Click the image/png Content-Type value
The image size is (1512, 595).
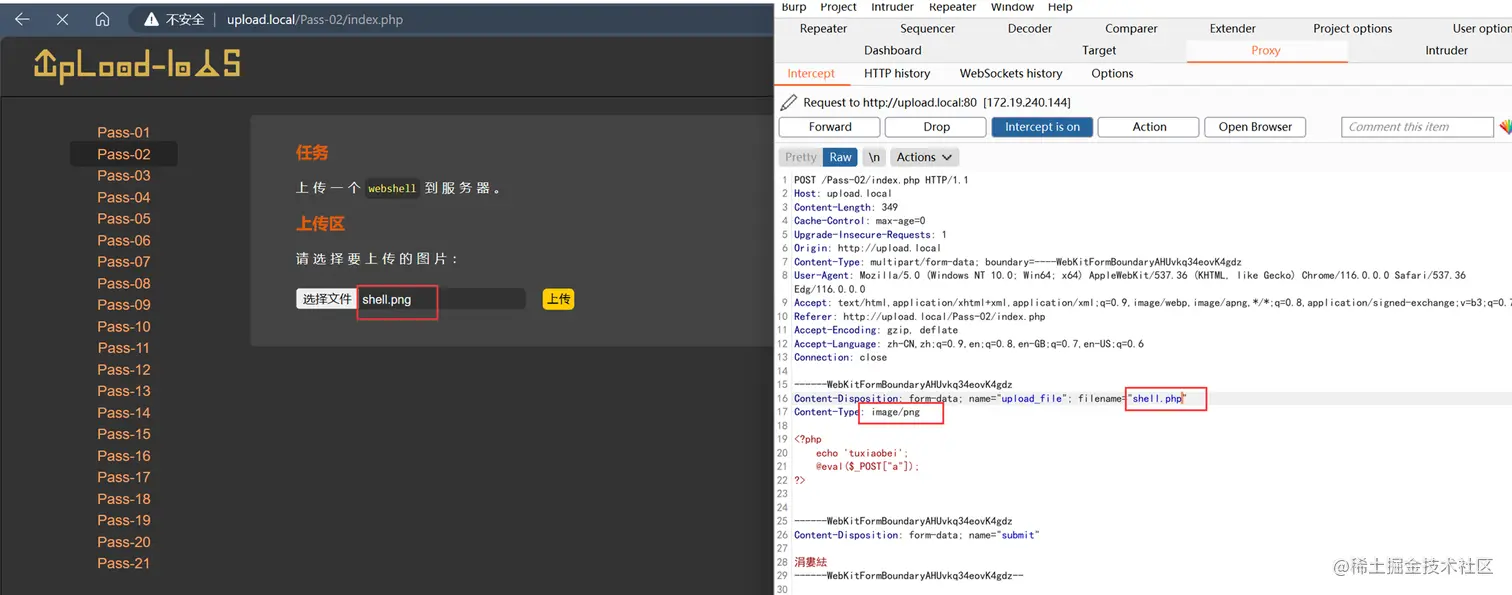(895, 412)
